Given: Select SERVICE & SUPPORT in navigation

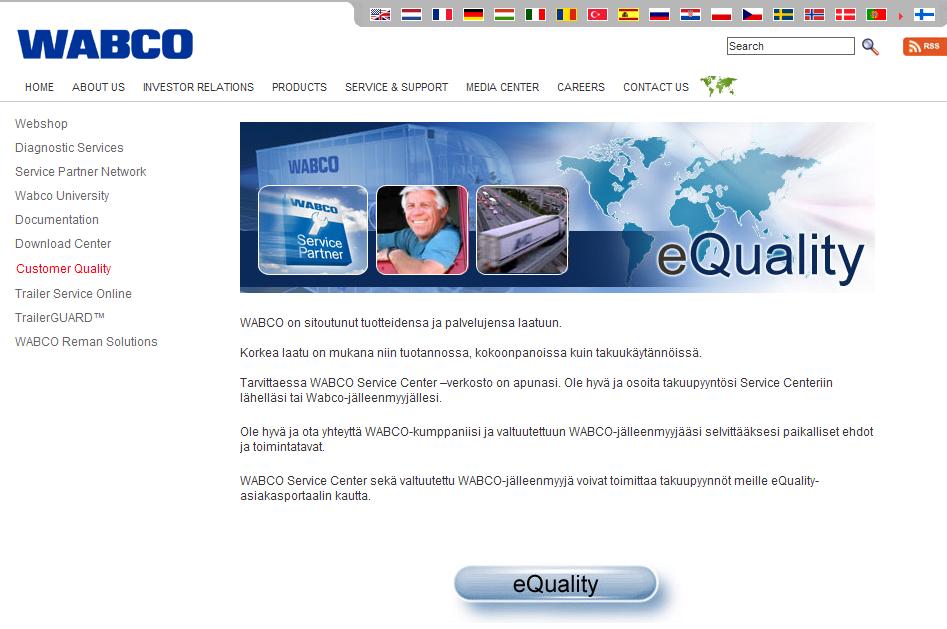Looking at the screenshot, I should pos(396,87).
